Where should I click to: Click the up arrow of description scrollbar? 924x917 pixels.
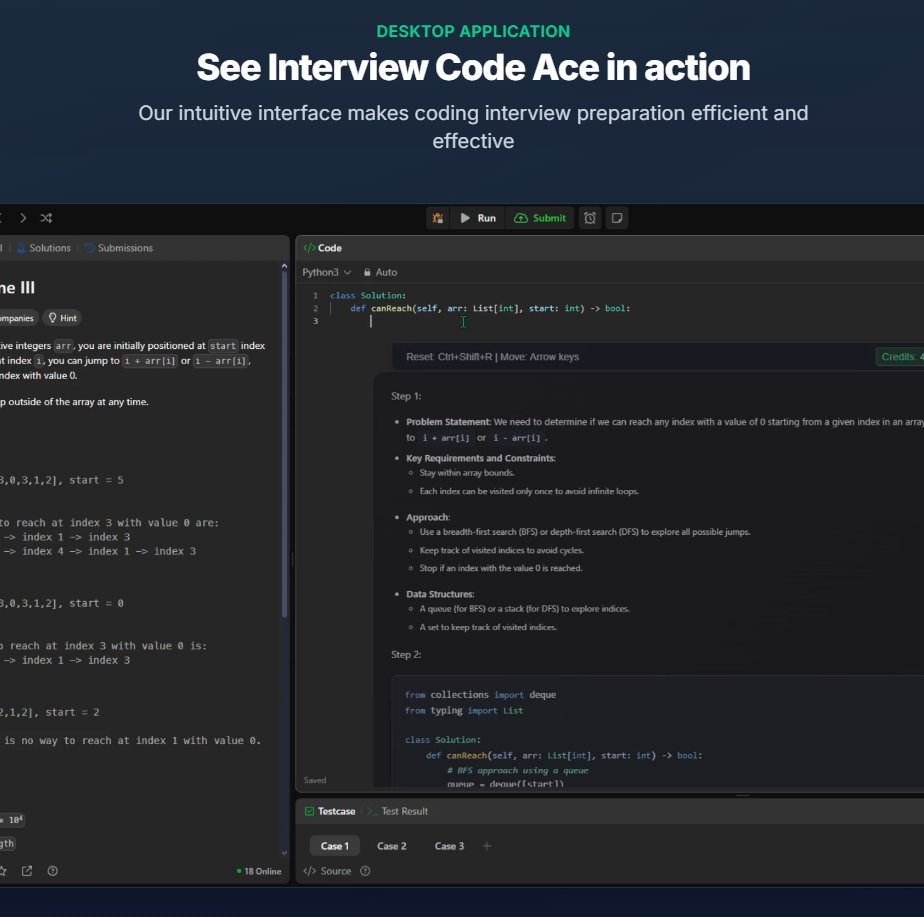[x=285, y=266]
